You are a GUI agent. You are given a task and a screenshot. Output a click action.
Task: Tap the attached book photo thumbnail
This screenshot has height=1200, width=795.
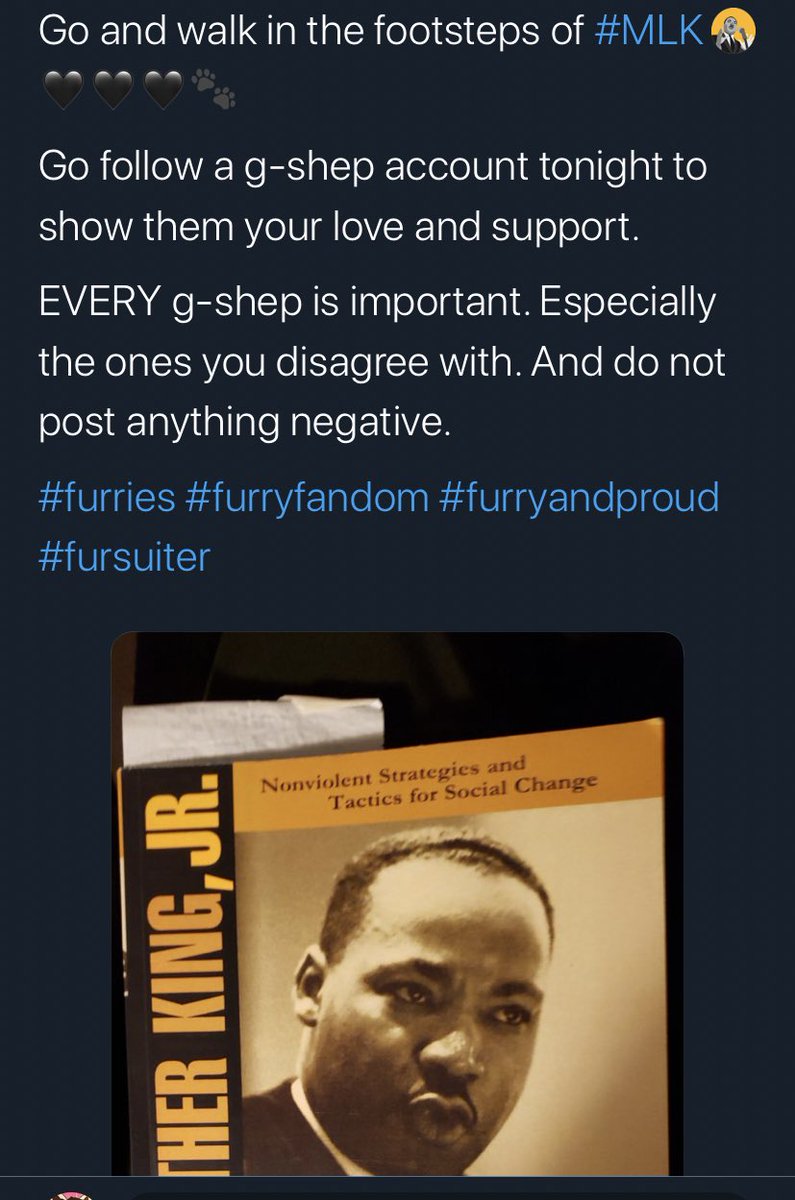(397, 904)
